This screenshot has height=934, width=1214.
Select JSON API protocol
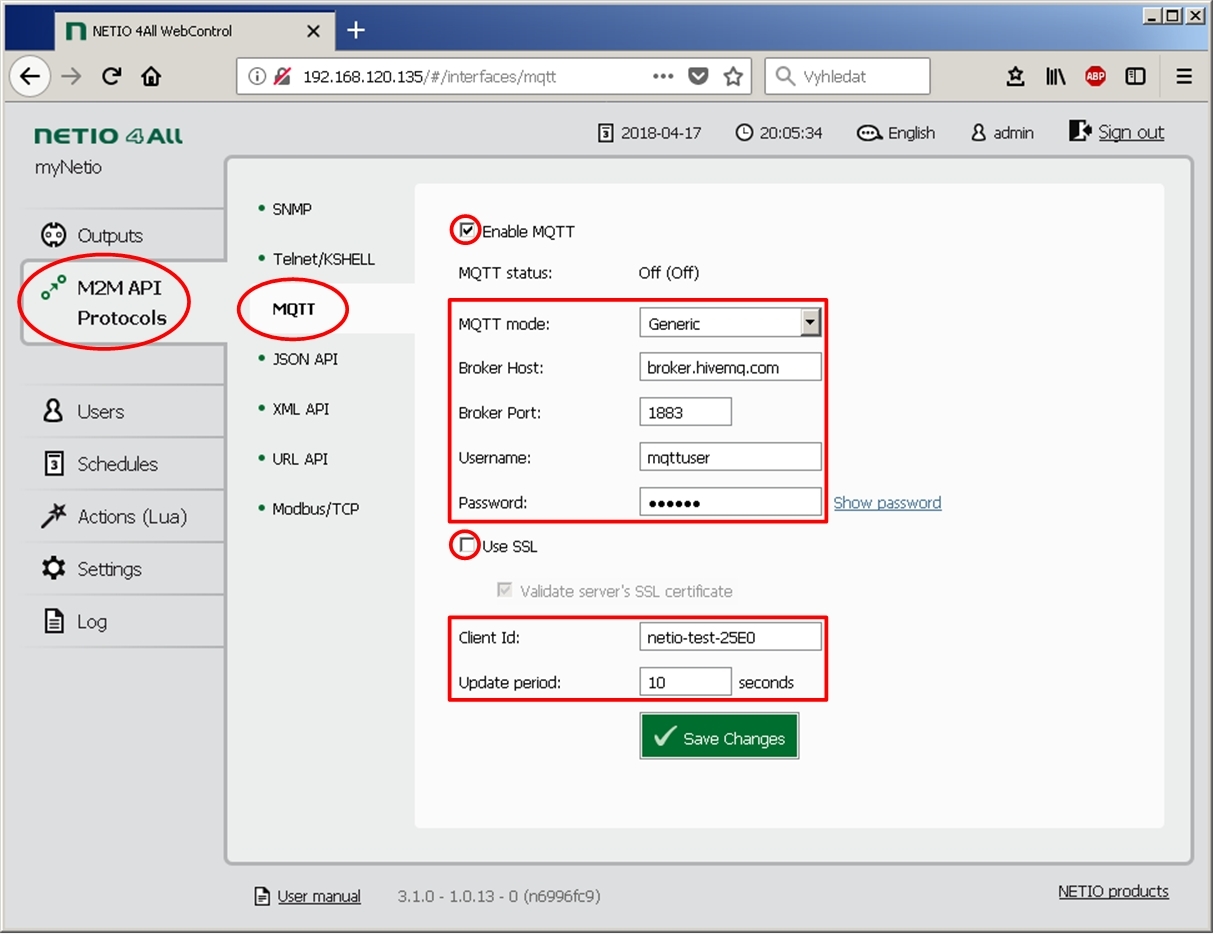click(305, 359)
